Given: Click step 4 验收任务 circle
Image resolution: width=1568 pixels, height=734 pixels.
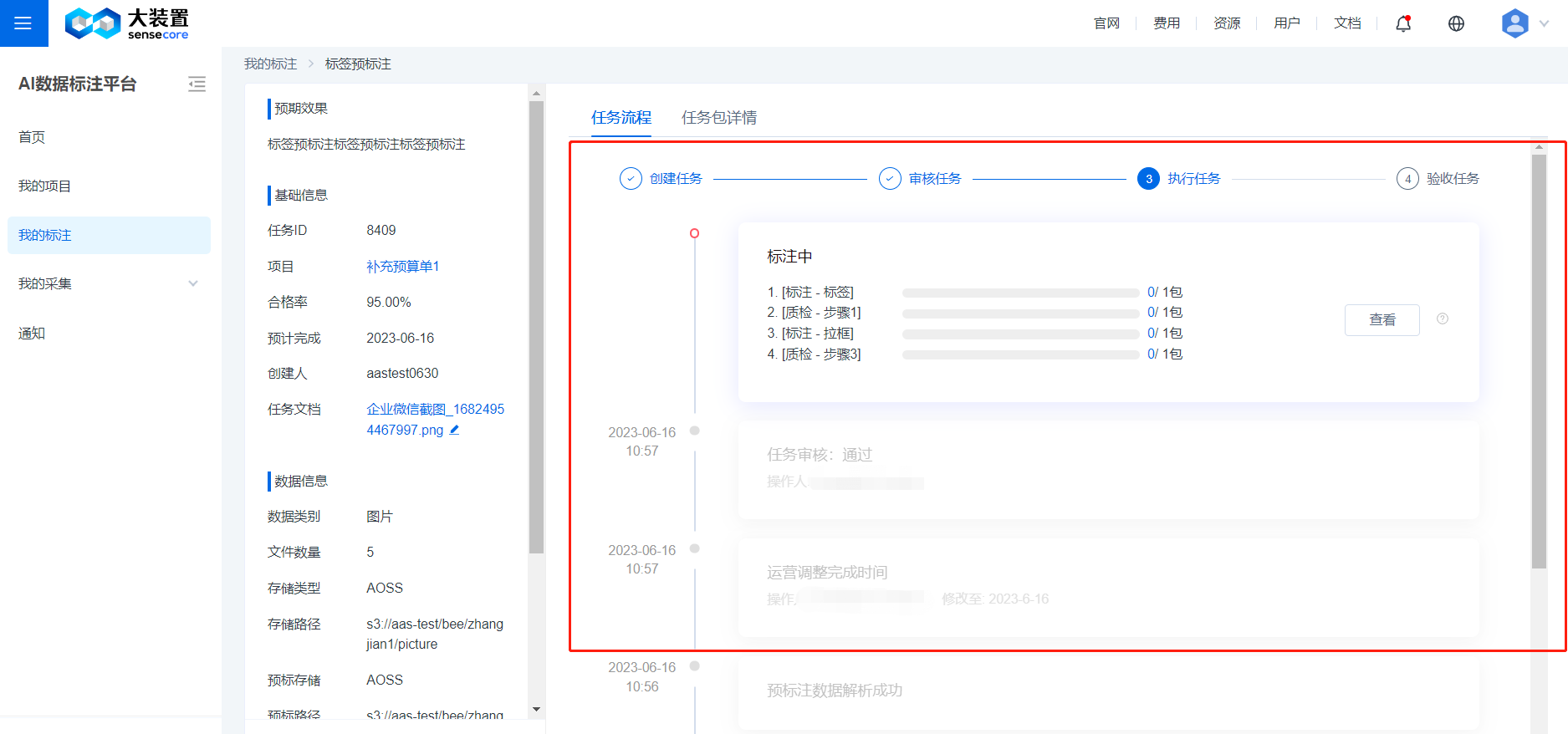Looking at the screenshot, I should pos(1407,179).
